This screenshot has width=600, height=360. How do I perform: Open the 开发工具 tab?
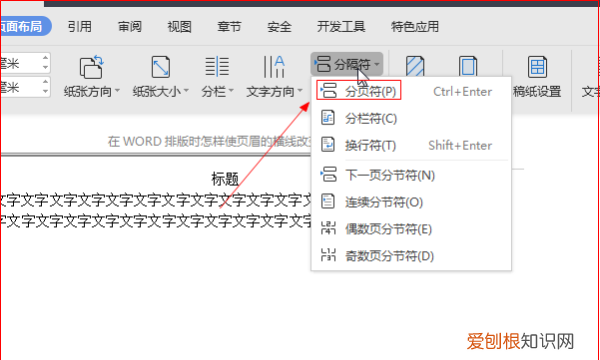341,27
